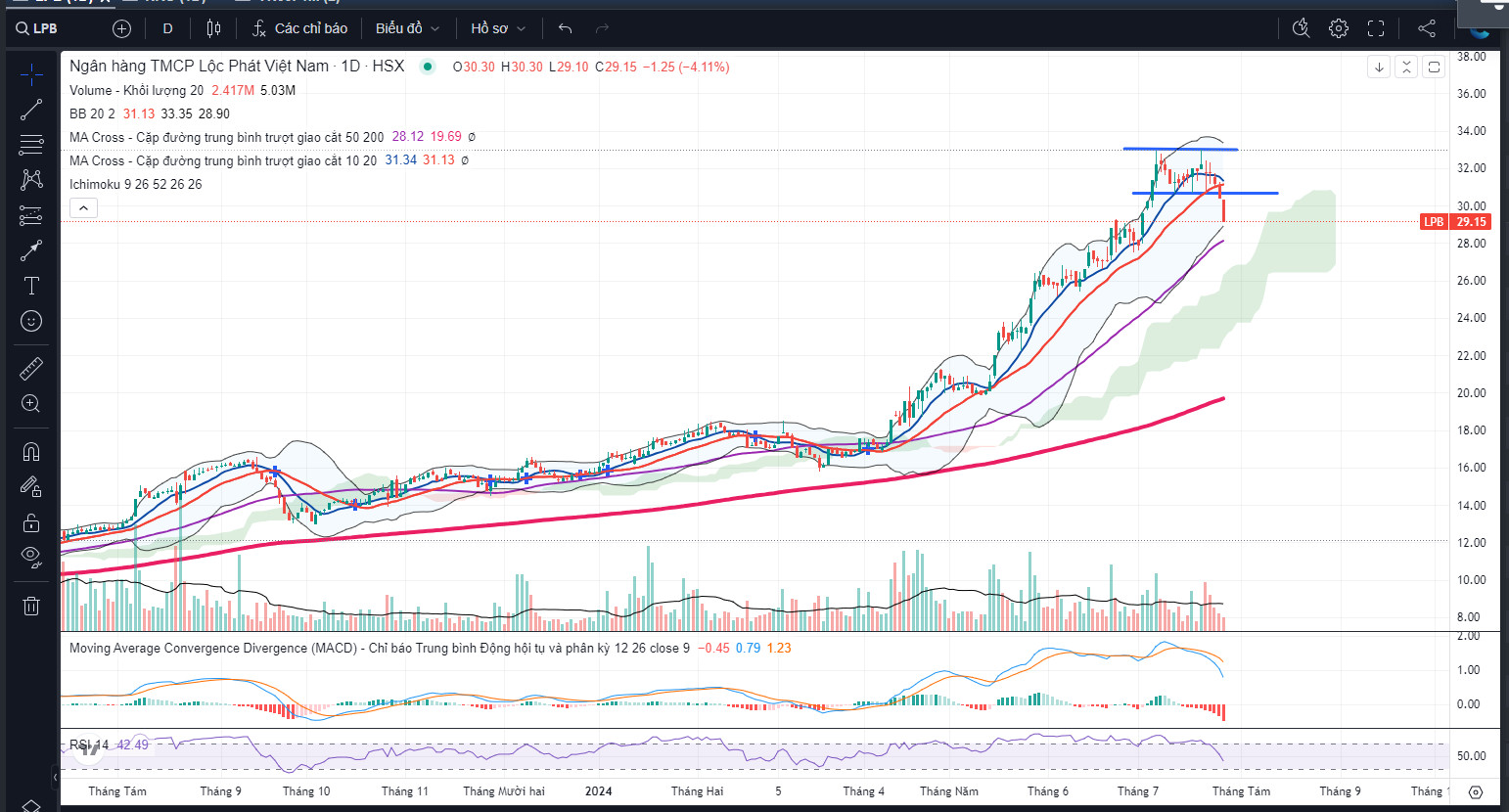Screen dimensions: 1509x812
Task: Click the 2024 time axis label
Action: [598, 791]
